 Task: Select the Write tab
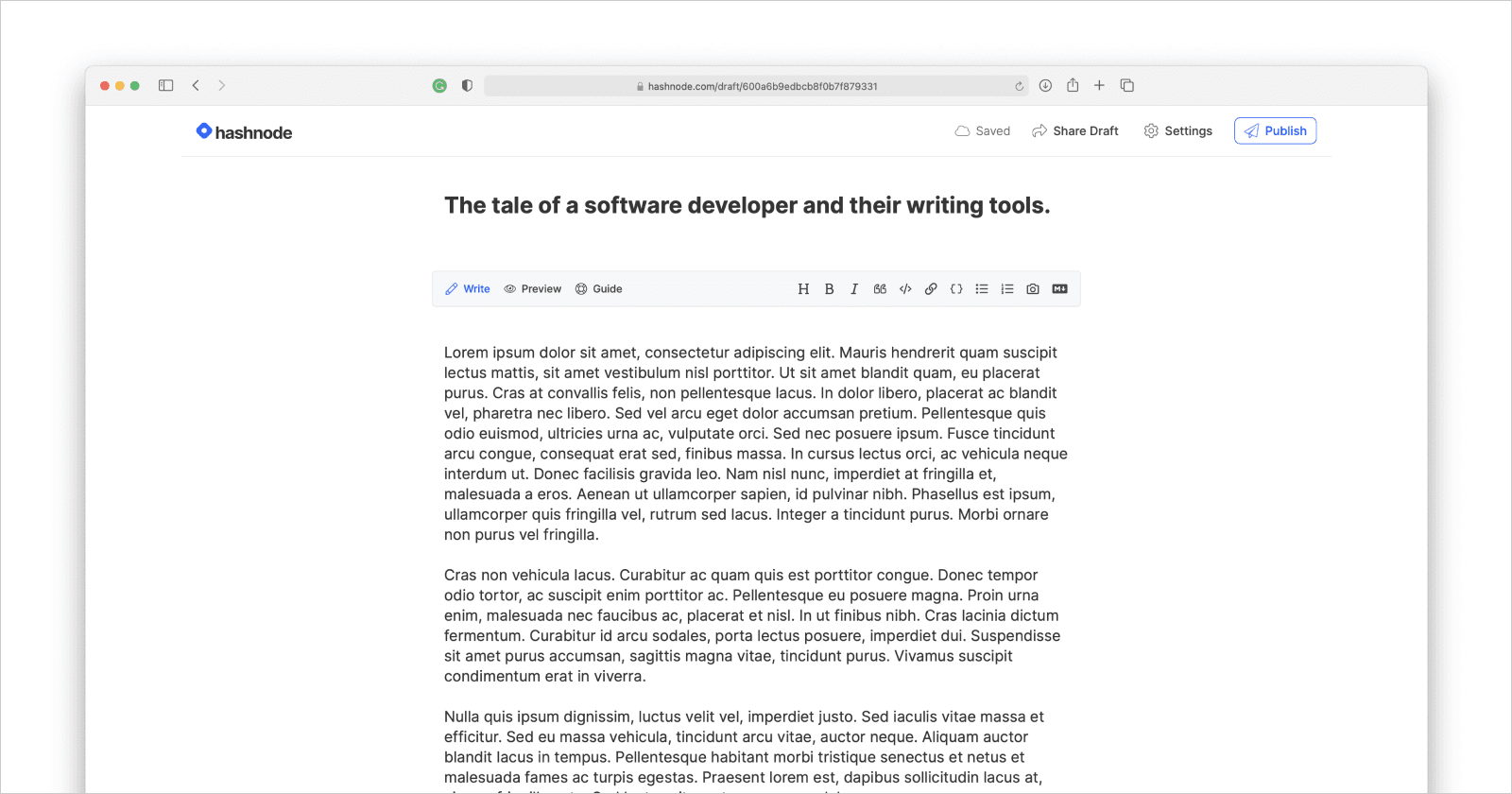click(468, 289)
